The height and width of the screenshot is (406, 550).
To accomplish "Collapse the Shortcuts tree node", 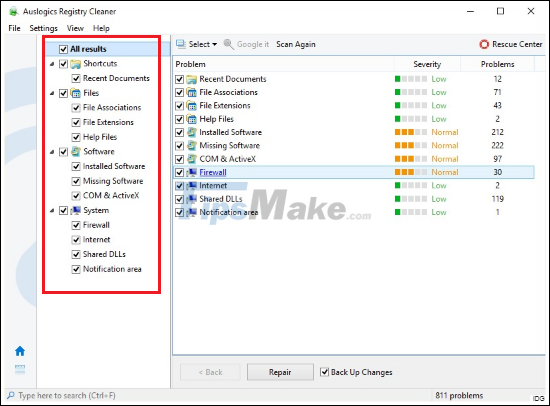I will 52,64.
